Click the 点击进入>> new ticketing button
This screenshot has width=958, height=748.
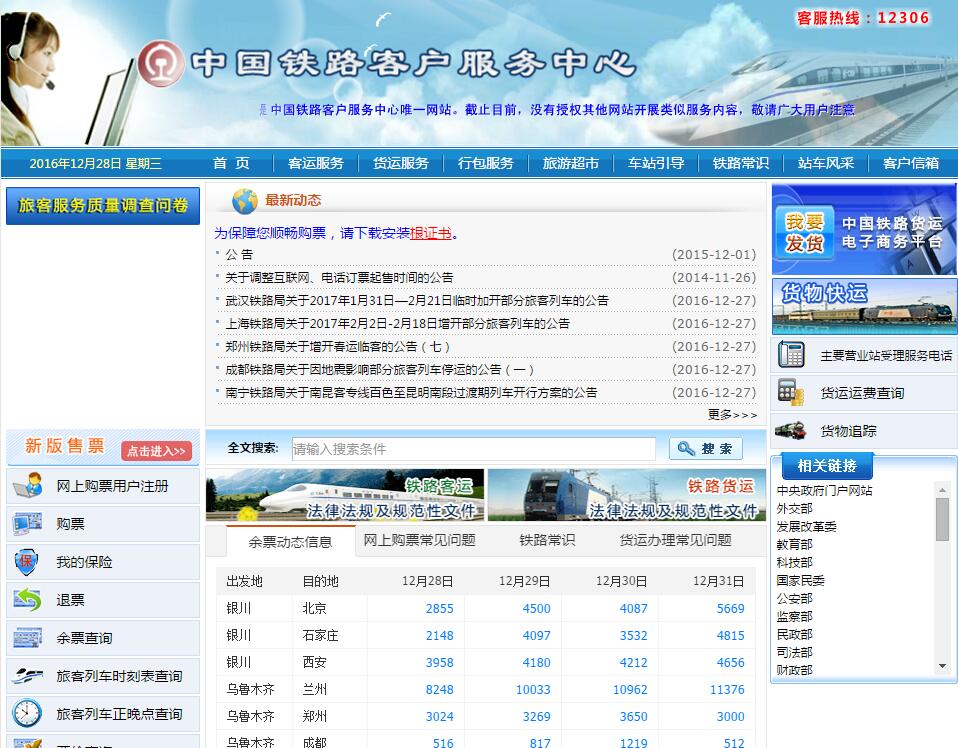coord(156,451)
